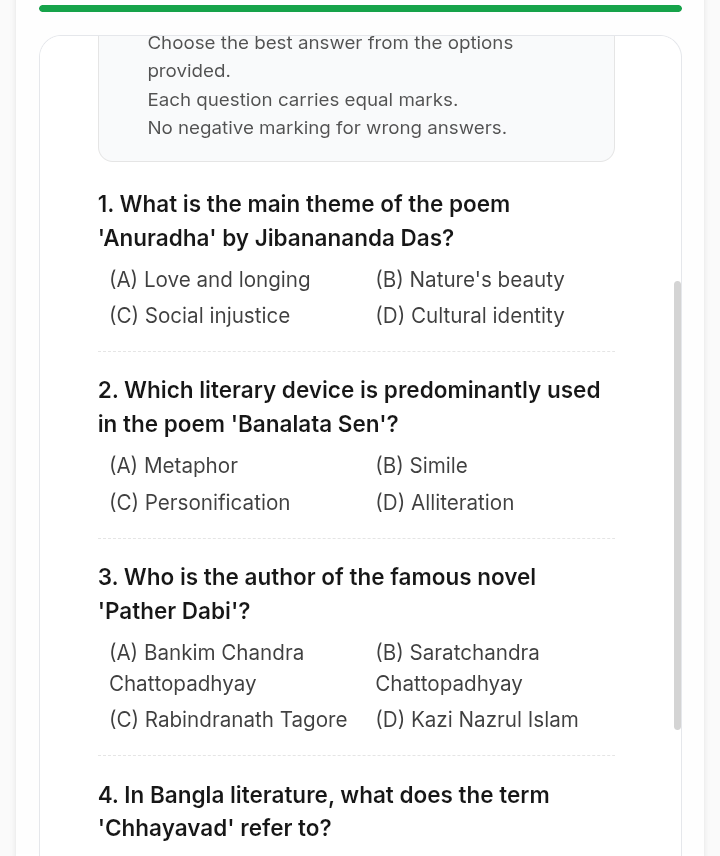Click the 'No negative marking' instruction line
This screenshot has height=856, width=720.
[x=327, y=128]
